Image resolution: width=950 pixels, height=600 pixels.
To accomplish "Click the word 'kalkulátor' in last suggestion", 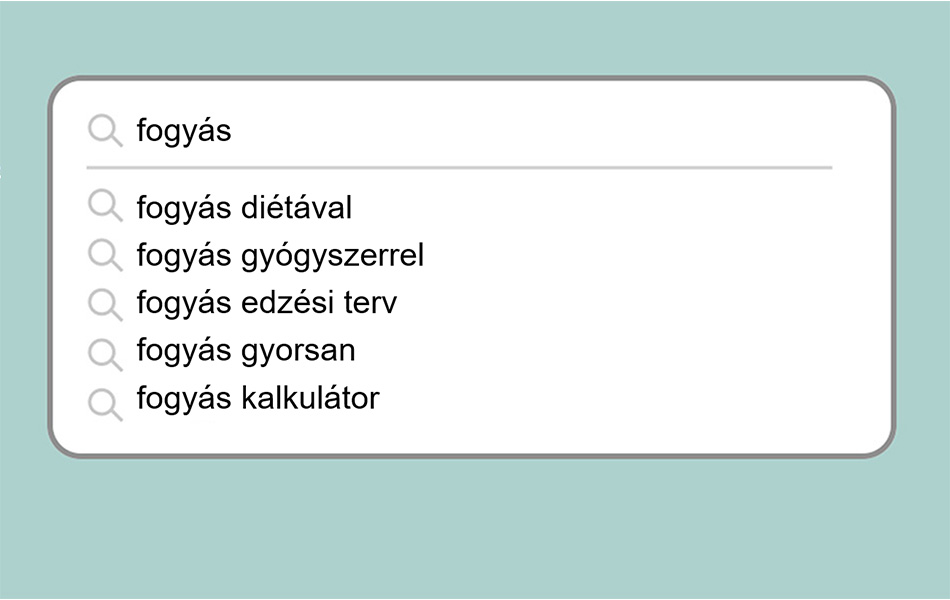I will point(310,398).
